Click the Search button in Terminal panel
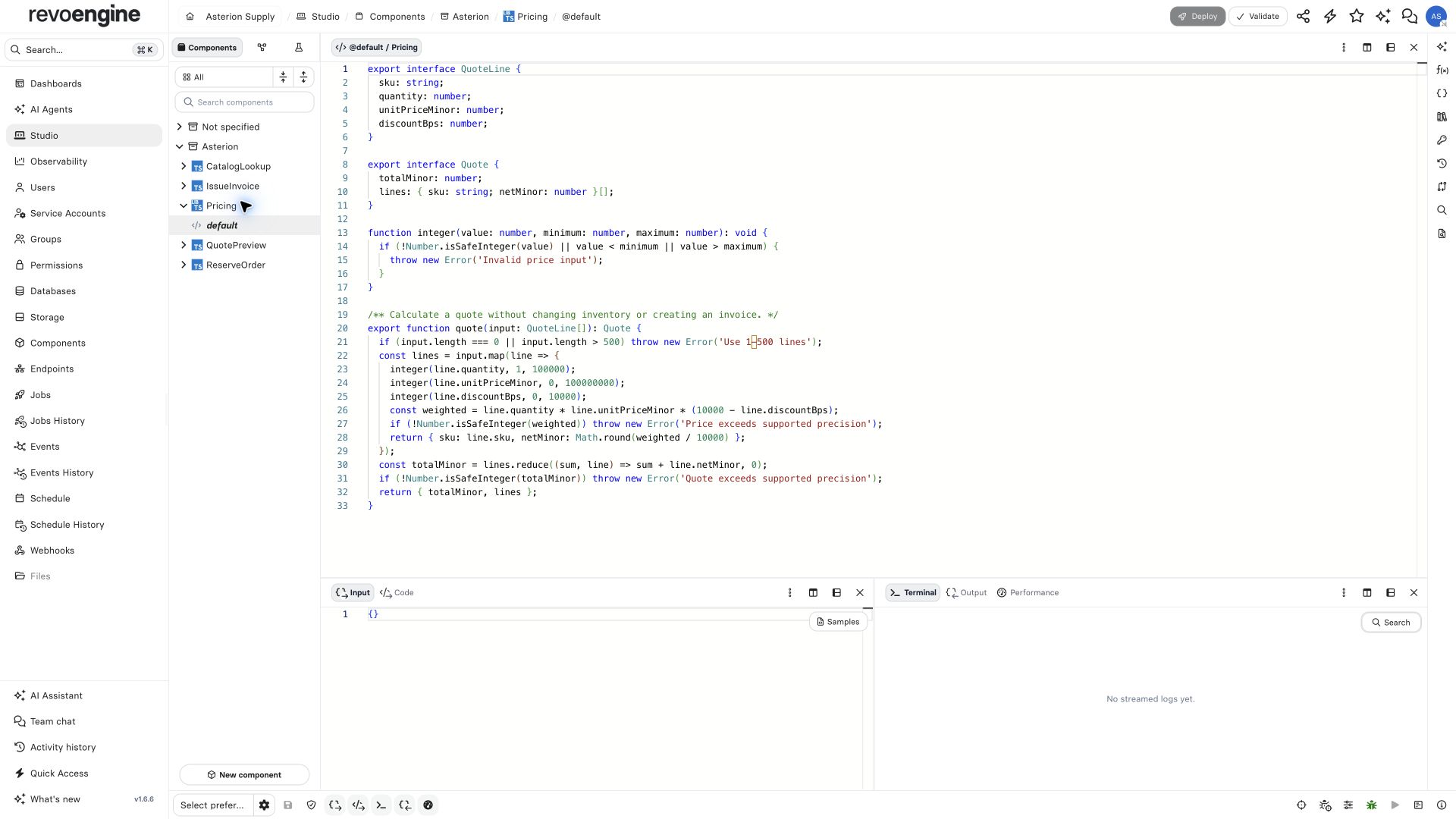Screen dimensions: 1456x819 (x=1391, y=623)
